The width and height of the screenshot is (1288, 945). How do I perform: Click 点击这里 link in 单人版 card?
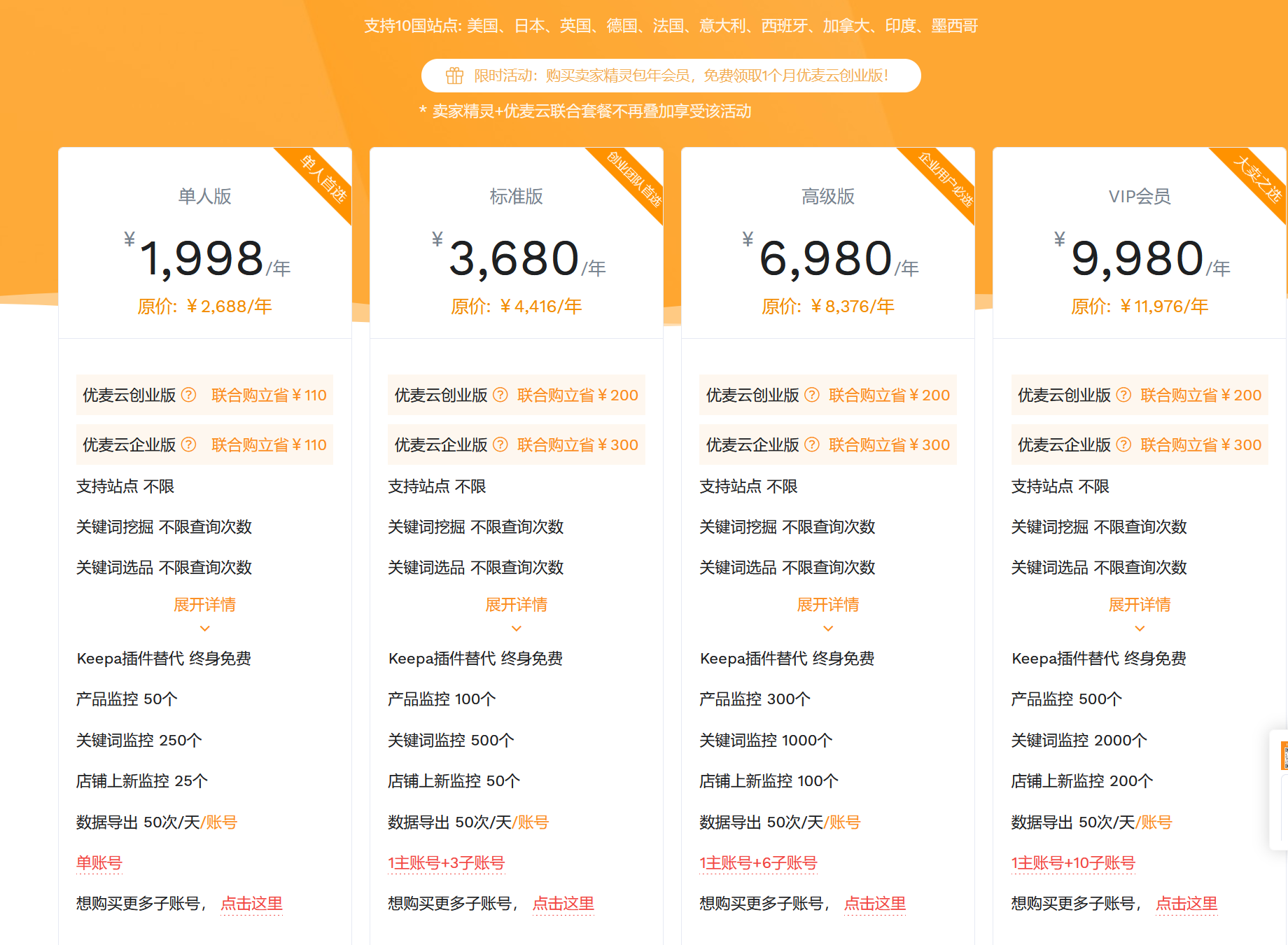[252, 904]
